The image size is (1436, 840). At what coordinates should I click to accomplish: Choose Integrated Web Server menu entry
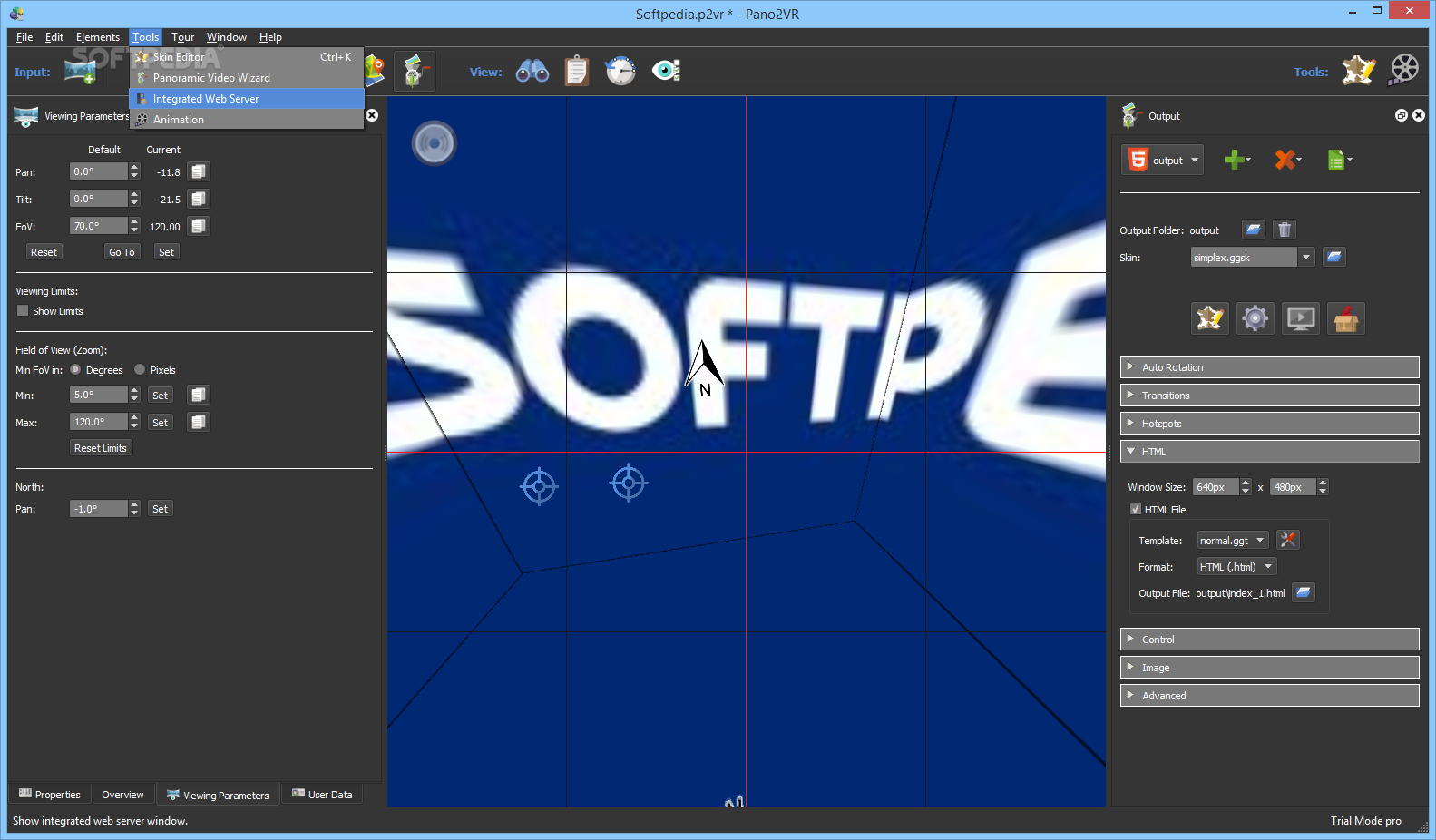click(x=247, y=98)
